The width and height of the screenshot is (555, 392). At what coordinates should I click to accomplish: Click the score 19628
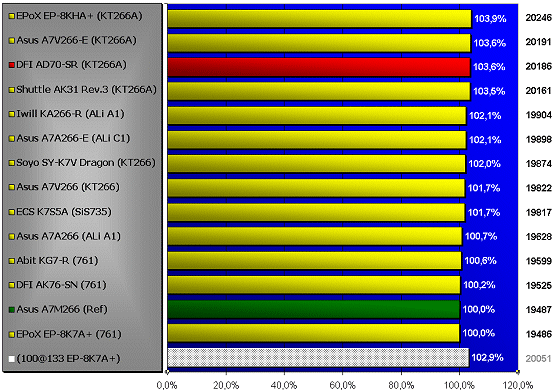(x=539, y=237)
